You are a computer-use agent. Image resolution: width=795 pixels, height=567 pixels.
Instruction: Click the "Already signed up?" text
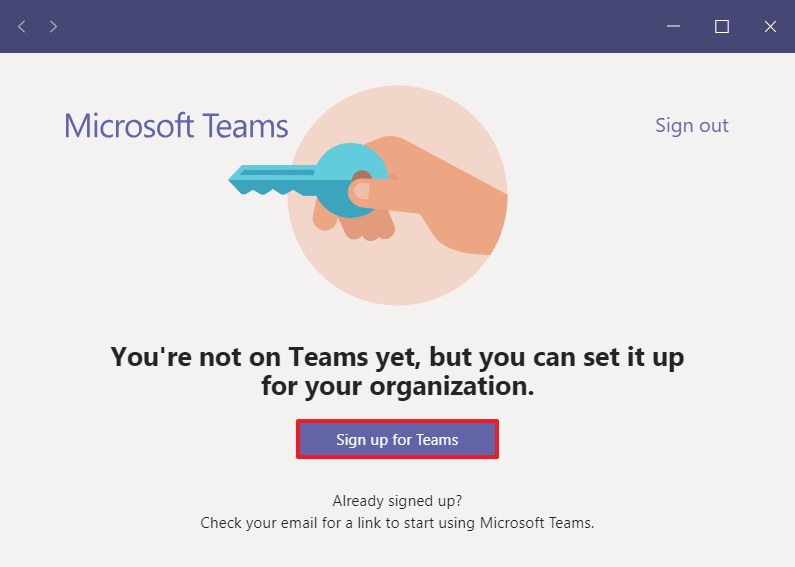click(x=397, y=501)
